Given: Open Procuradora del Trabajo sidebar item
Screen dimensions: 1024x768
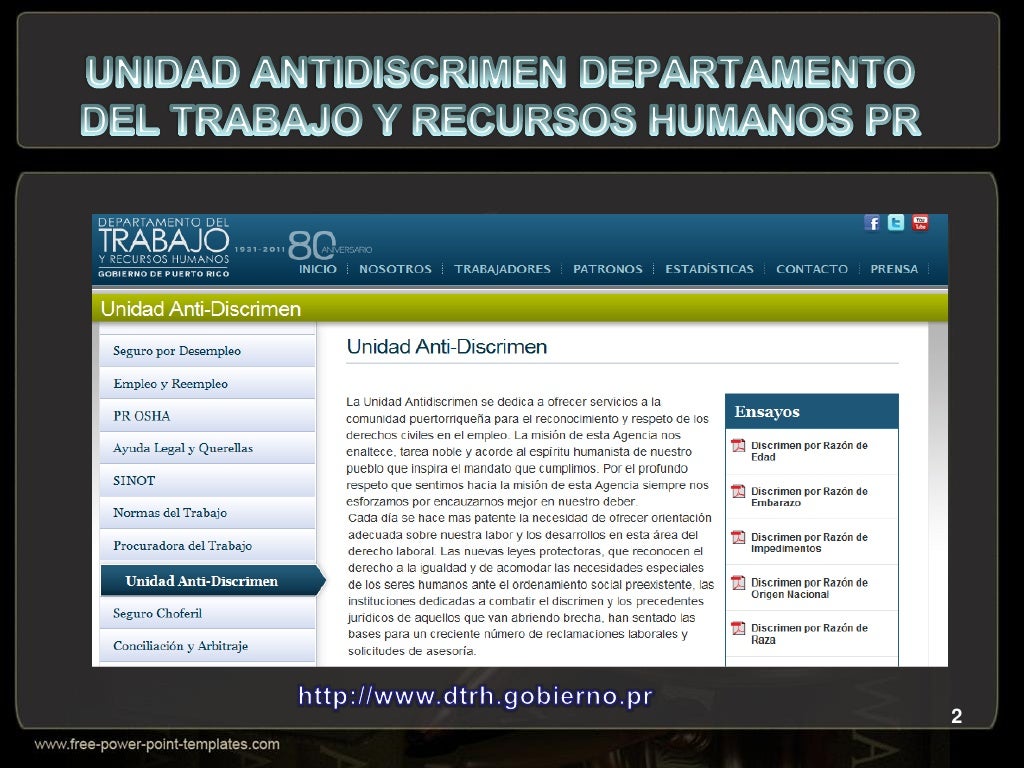Looking at the screenshot, I should [208, 545].
